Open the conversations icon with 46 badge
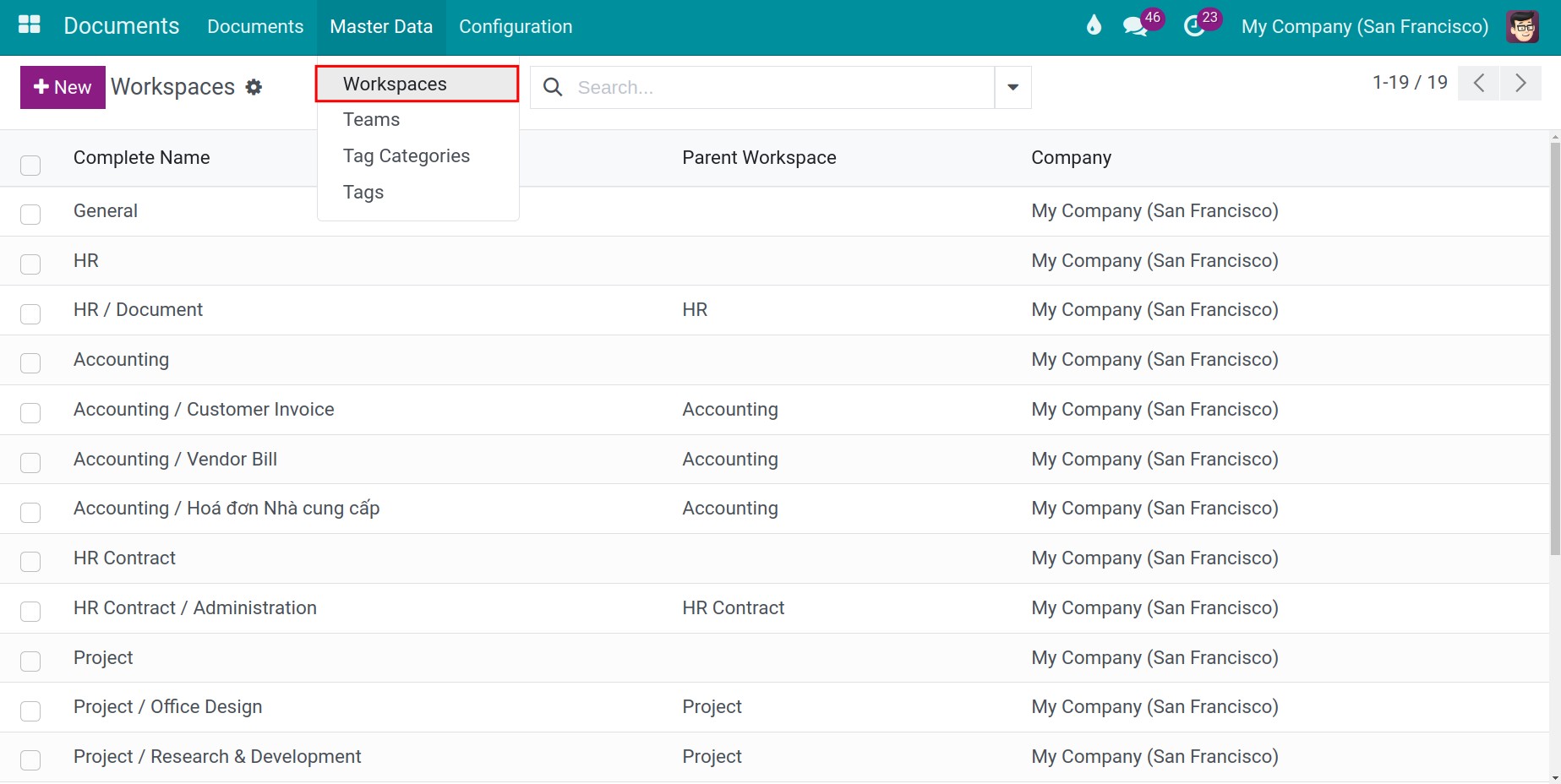The height and width of the screenshot is (784, 1561). (1135, 26)
